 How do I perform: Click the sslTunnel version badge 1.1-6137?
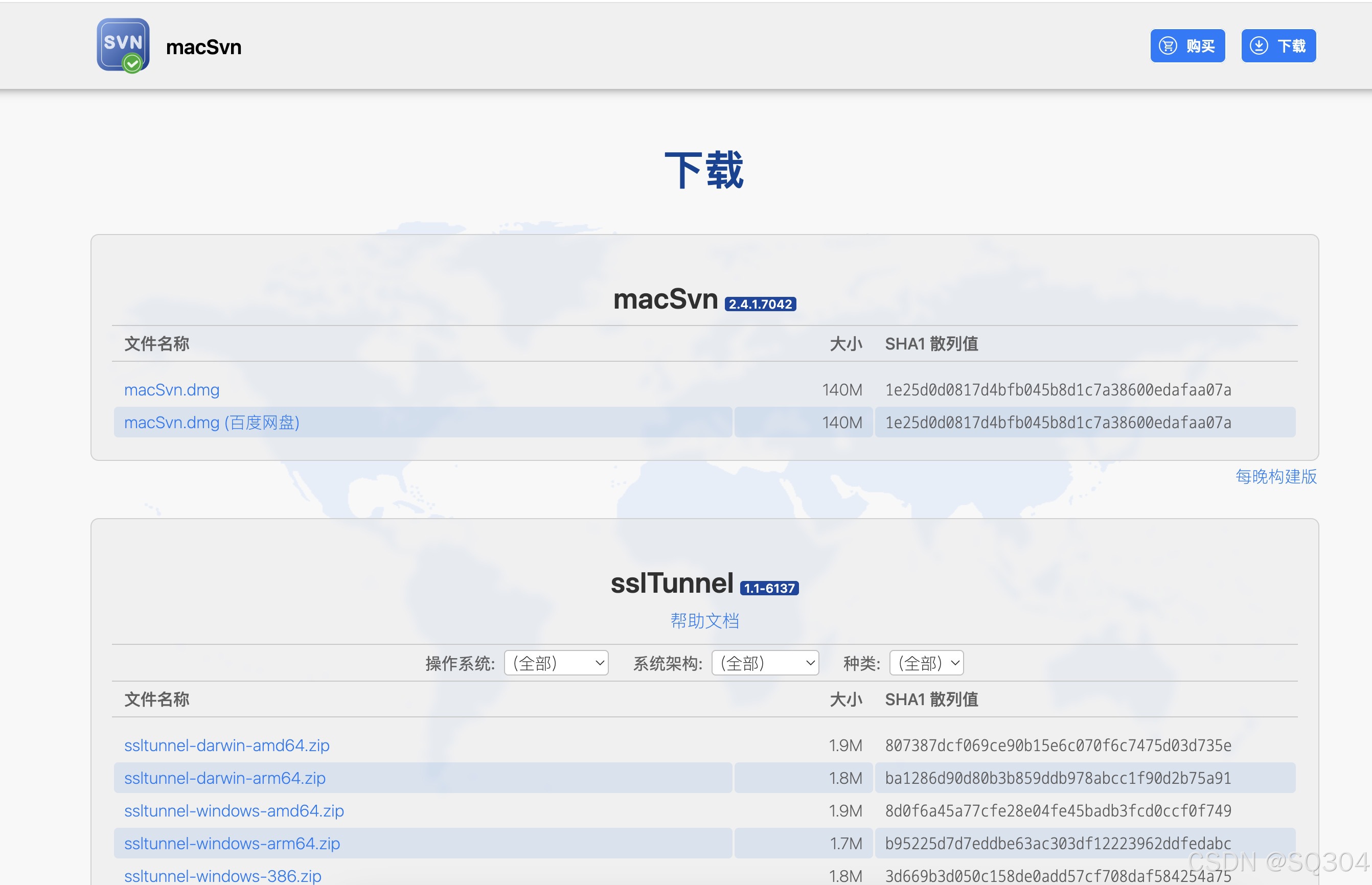(769, 589)
